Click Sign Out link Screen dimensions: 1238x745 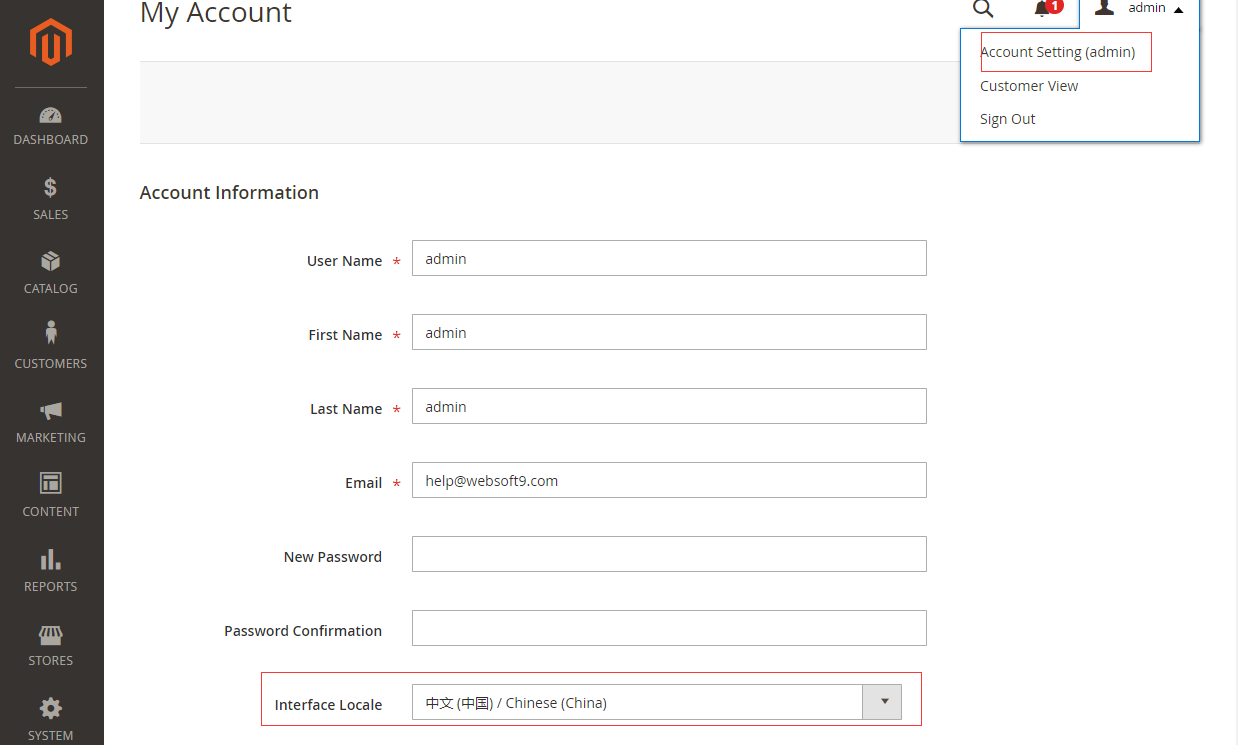coord(1007,119)
